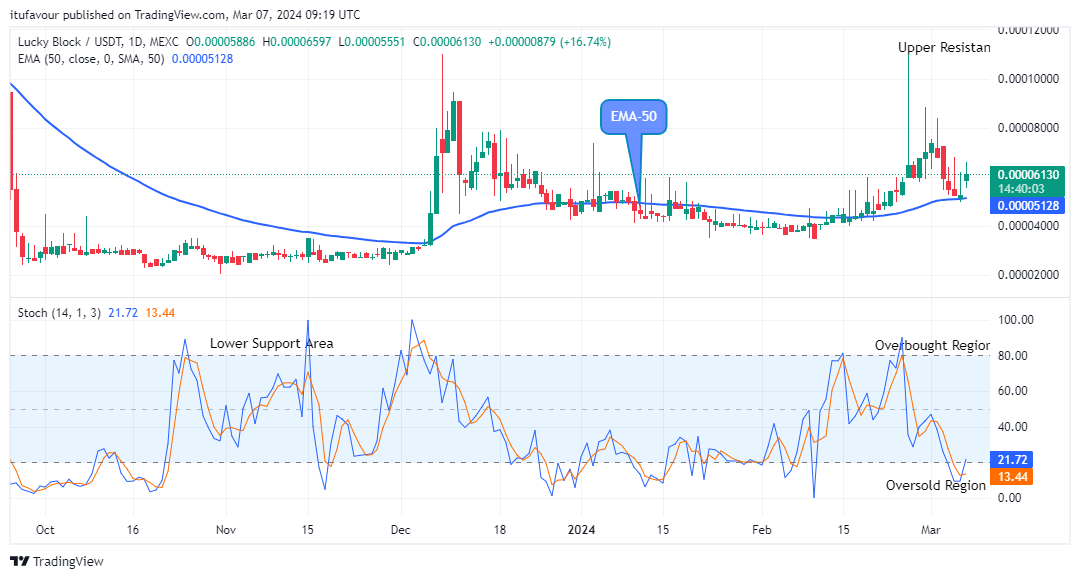
Task: Click the Stoch (14, 1, 3) indicator legend
Action: coord(59,313)
